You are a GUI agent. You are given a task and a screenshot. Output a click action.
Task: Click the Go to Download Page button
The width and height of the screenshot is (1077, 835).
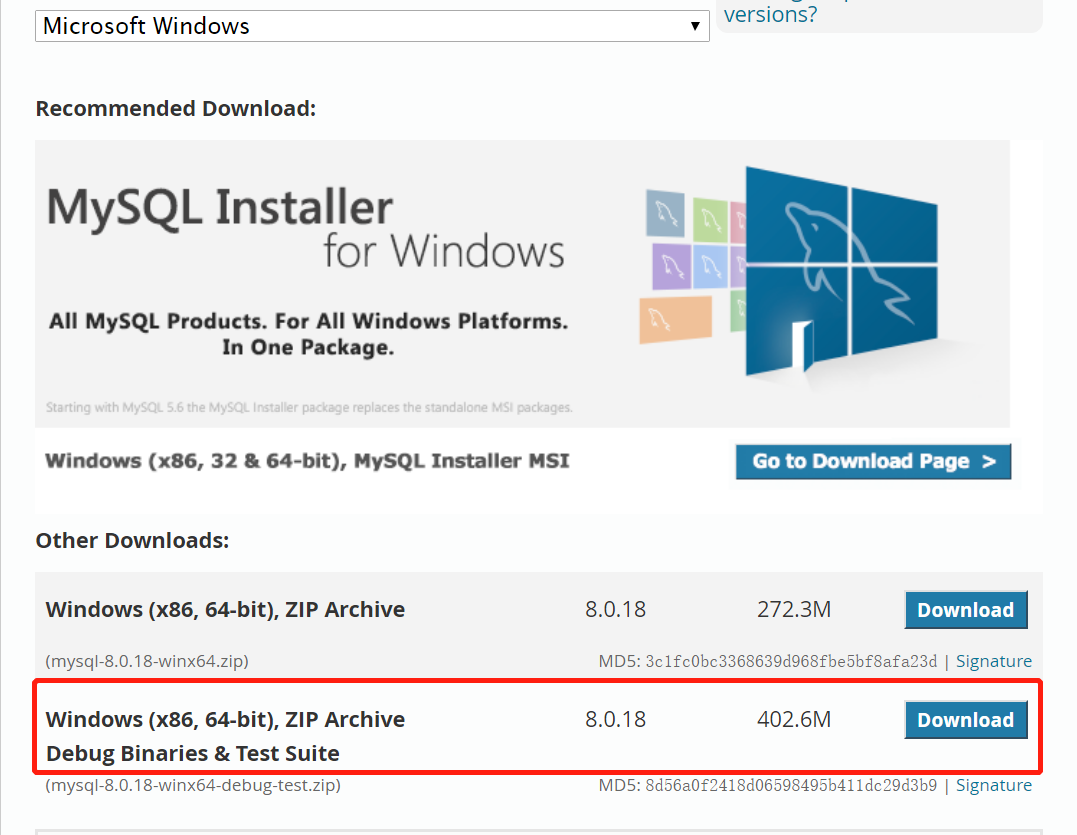point(873,461)
